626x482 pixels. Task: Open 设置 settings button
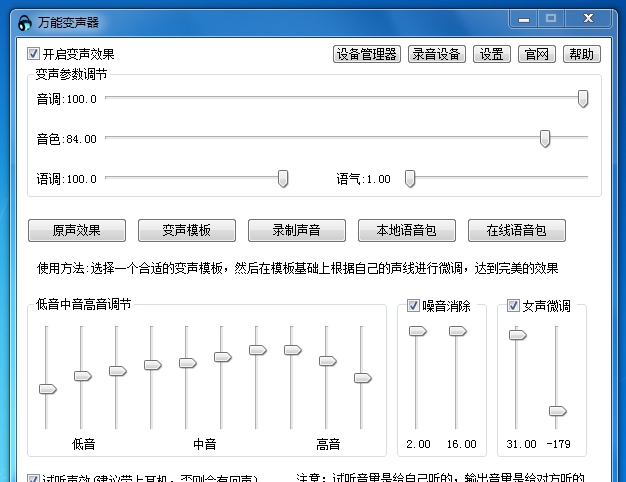click(x=492, y=54)
